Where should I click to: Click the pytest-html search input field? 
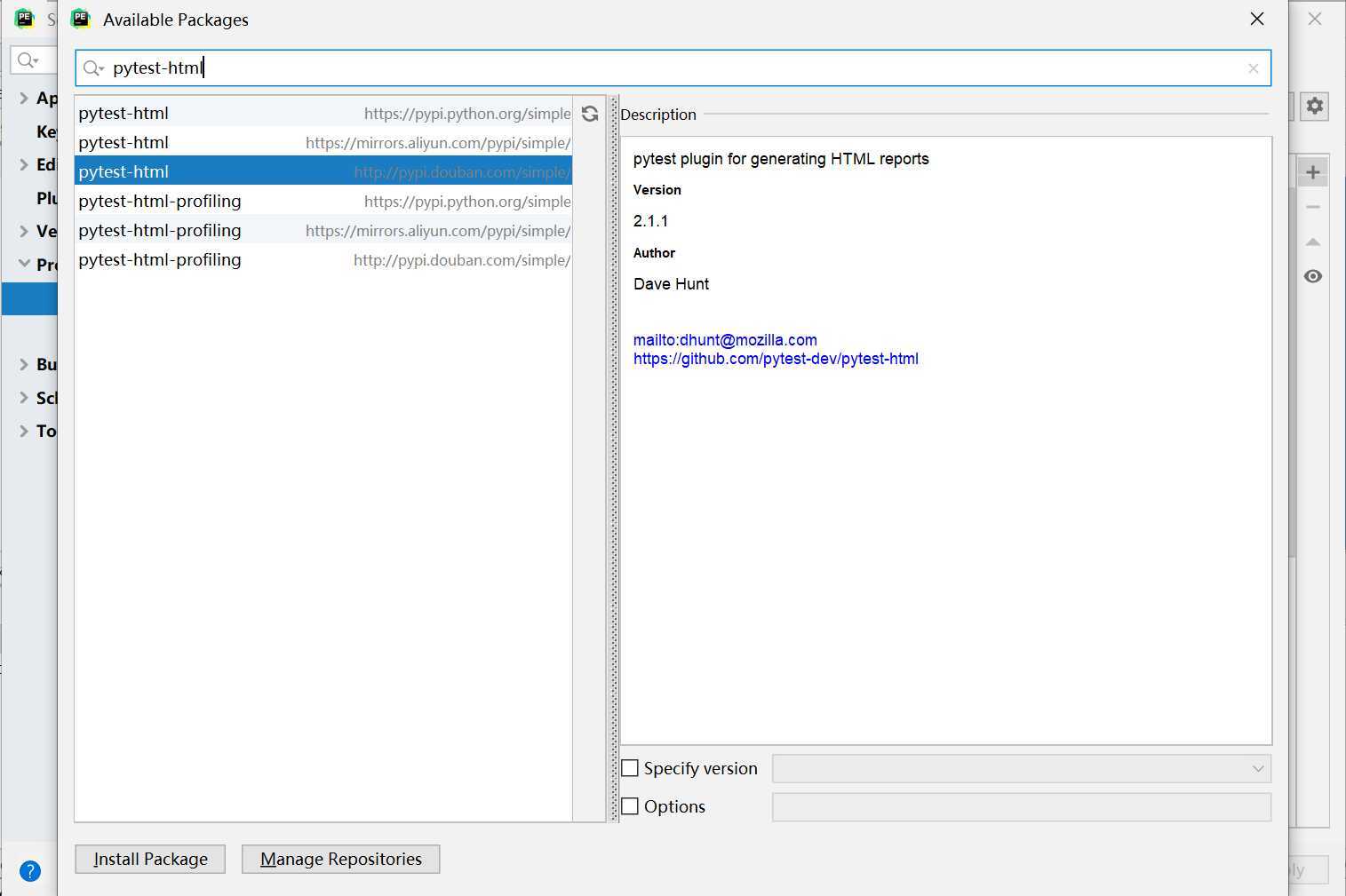tap(673, 68)
